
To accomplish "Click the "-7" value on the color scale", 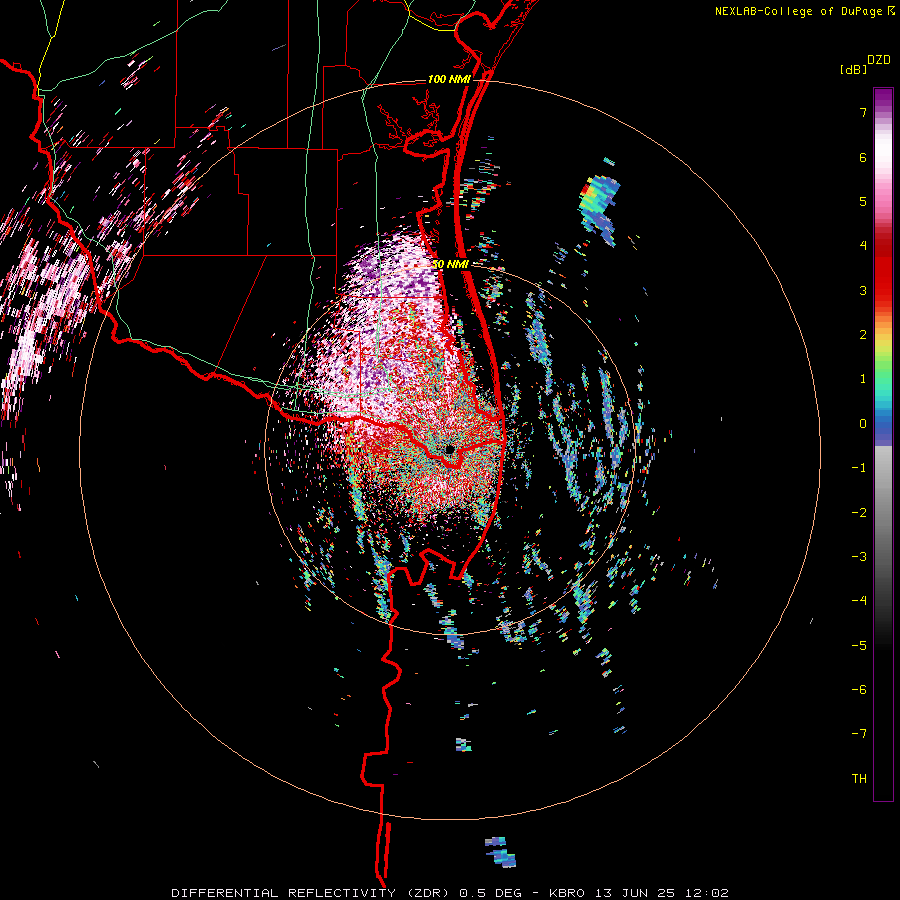I will click(859, 734).
